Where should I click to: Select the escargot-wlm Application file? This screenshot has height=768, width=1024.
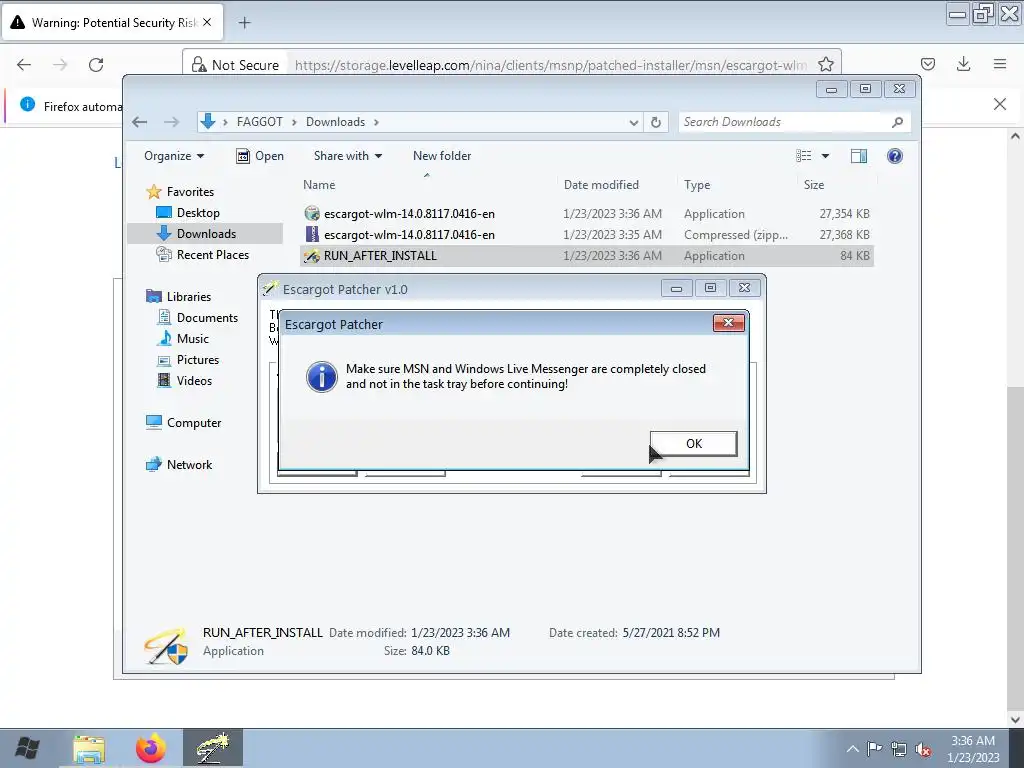point(586,214)
